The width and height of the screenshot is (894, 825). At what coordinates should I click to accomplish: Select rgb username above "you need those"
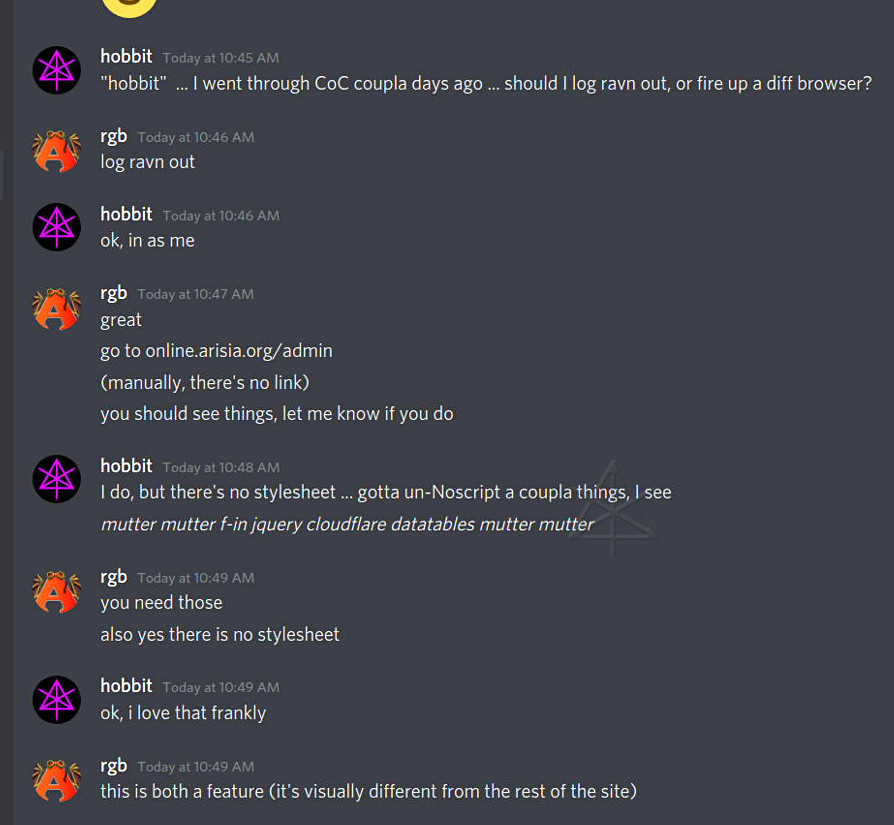pos(113,576)
